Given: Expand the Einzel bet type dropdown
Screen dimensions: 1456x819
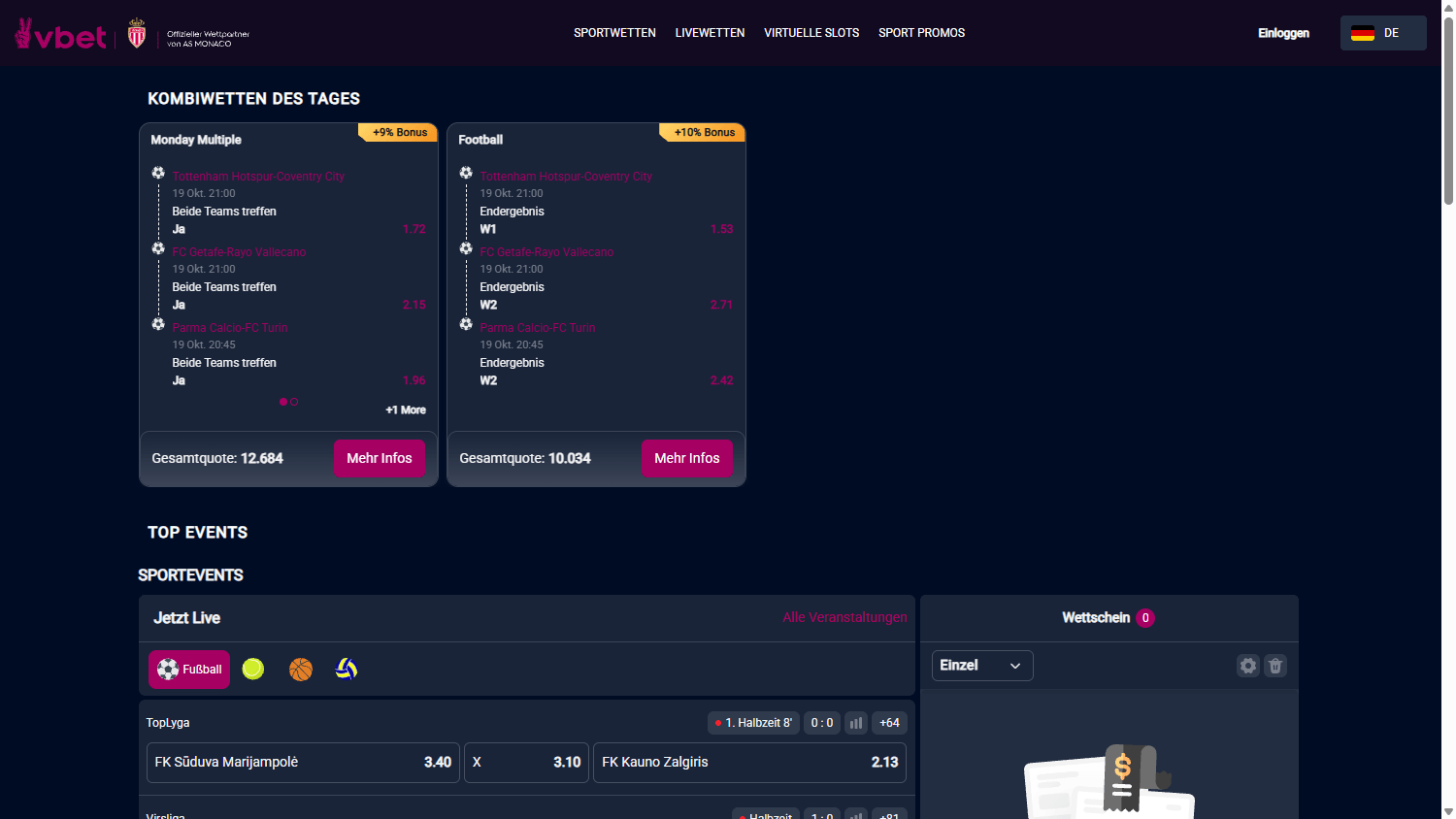Looking at the screenshot, I should (982, 666).
